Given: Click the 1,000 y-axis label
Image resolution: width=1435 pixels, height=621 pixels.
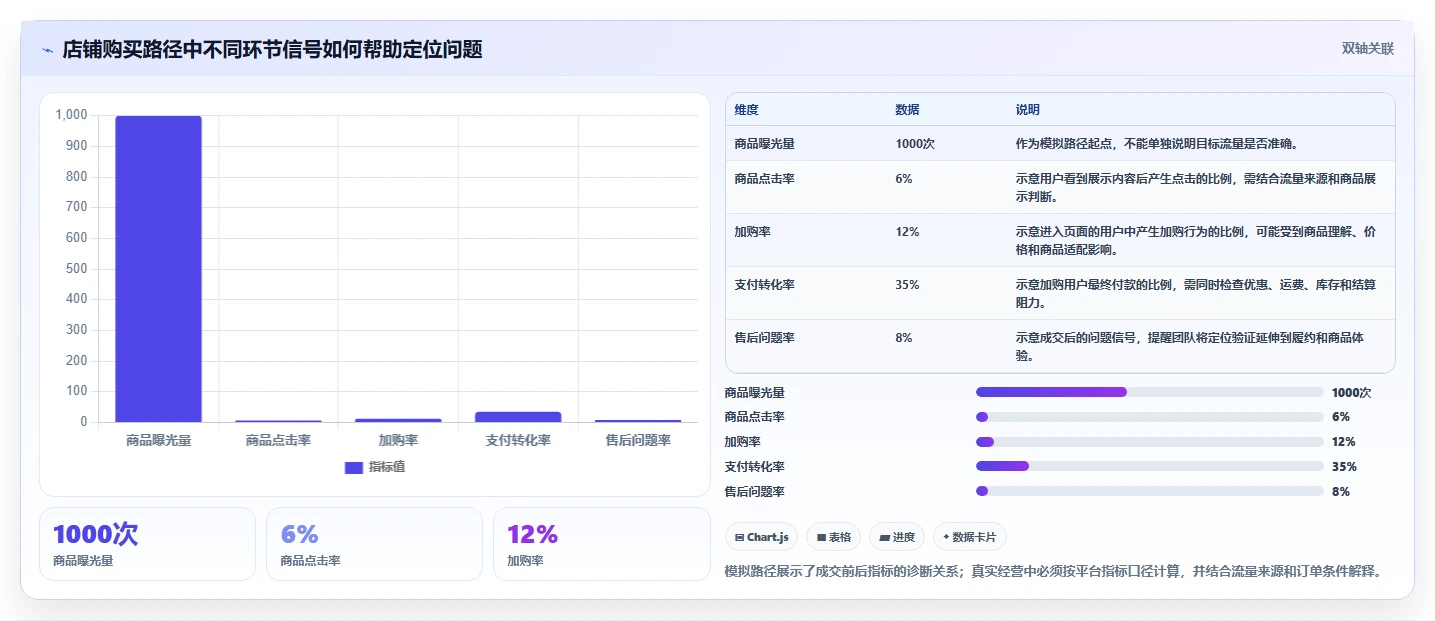Looking at the screenshot, I should tap(72, 115).
